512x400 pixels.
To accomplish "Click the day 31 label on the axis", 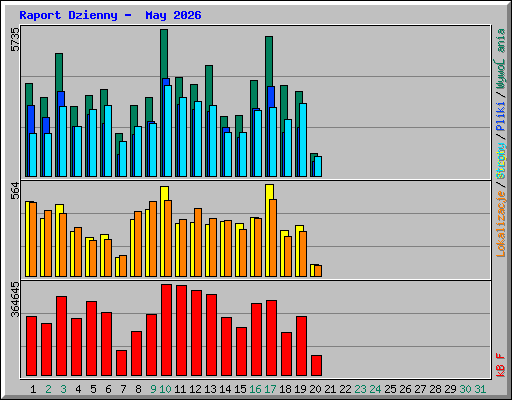I will click(480, 389).
